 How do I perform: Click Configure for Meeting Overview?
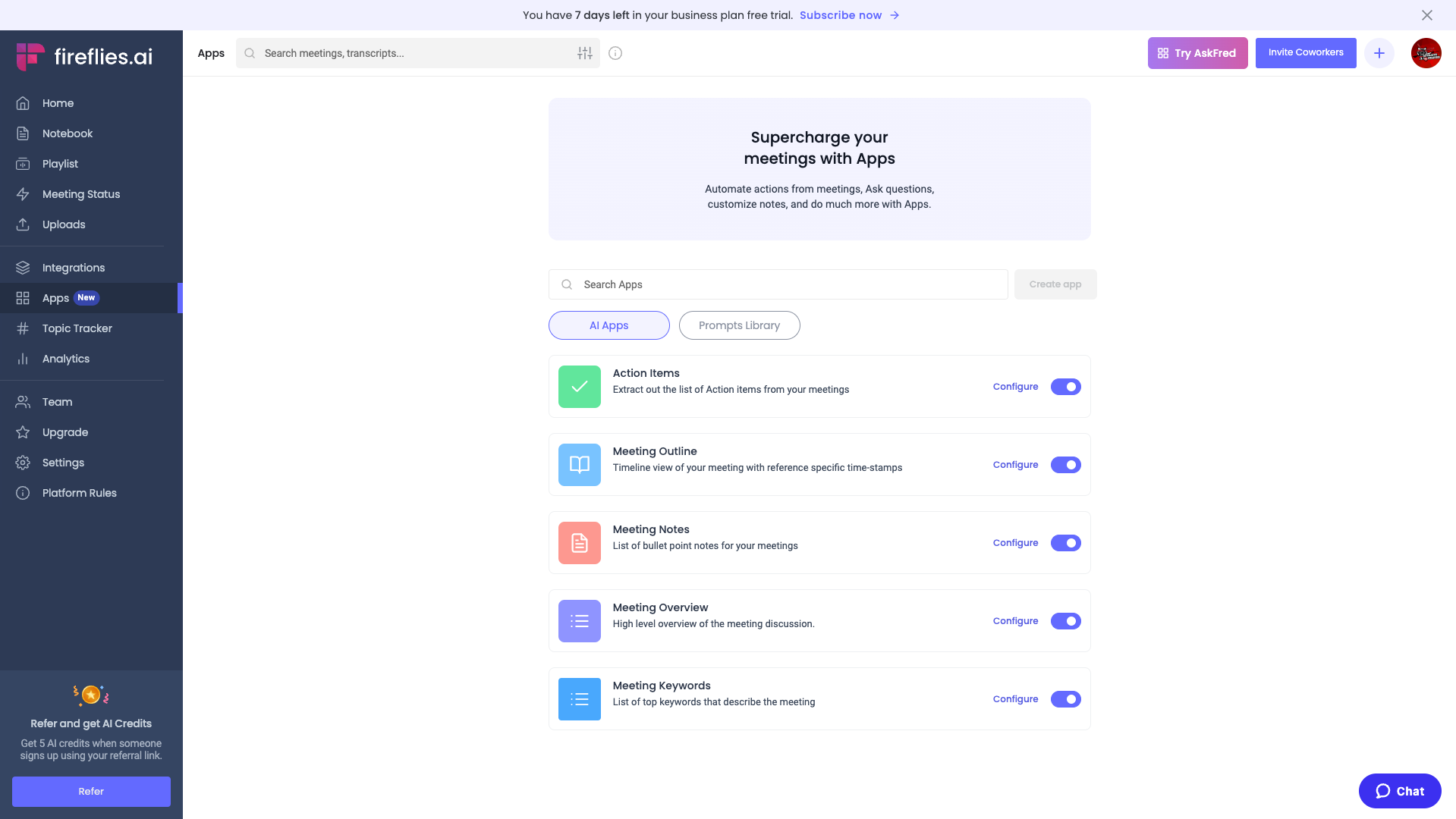(x=1015, y=621)
